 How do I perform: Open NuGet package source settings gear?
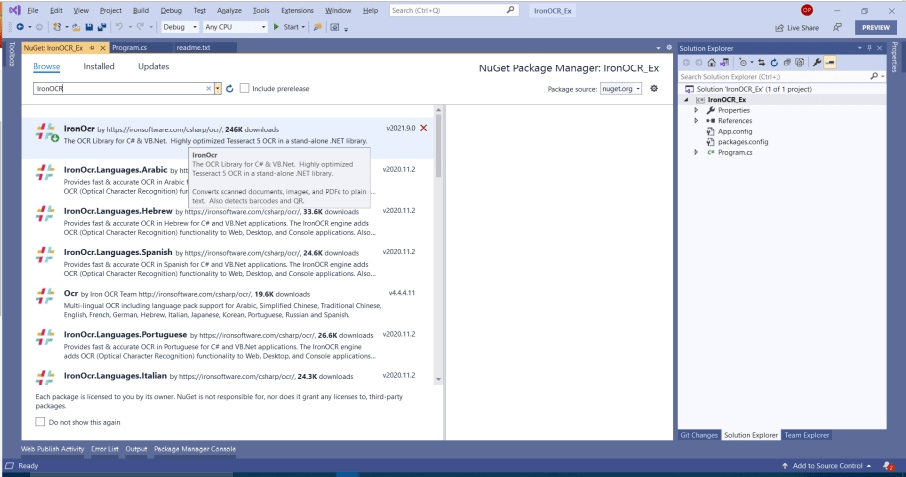click(x=654, y=88)
